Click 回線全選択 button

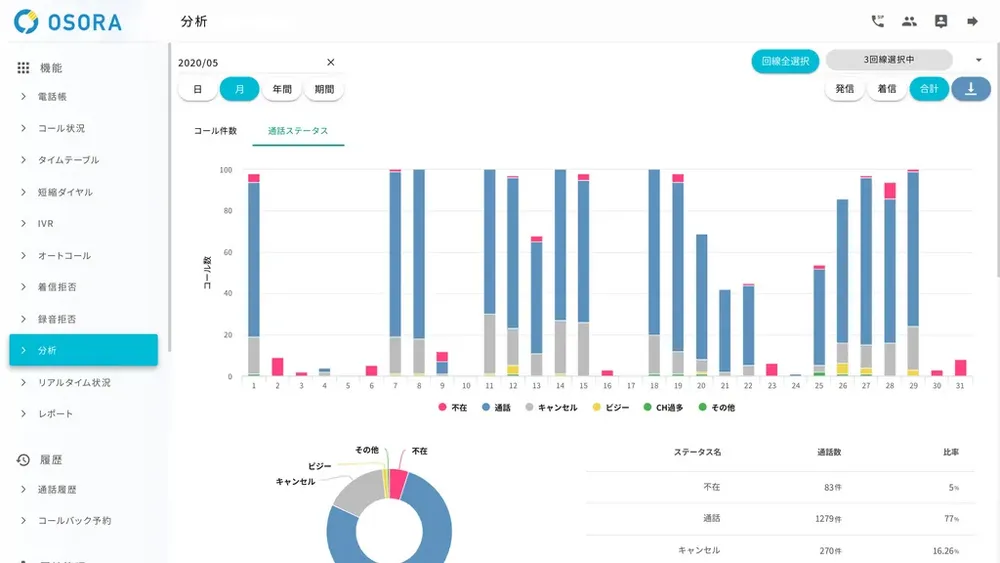pos(785,61)
